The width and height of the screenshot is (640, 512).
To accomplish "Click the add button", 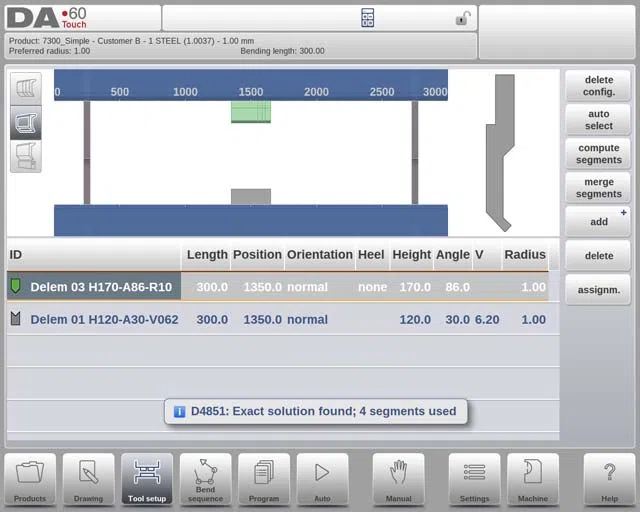I will click(598, 222).
